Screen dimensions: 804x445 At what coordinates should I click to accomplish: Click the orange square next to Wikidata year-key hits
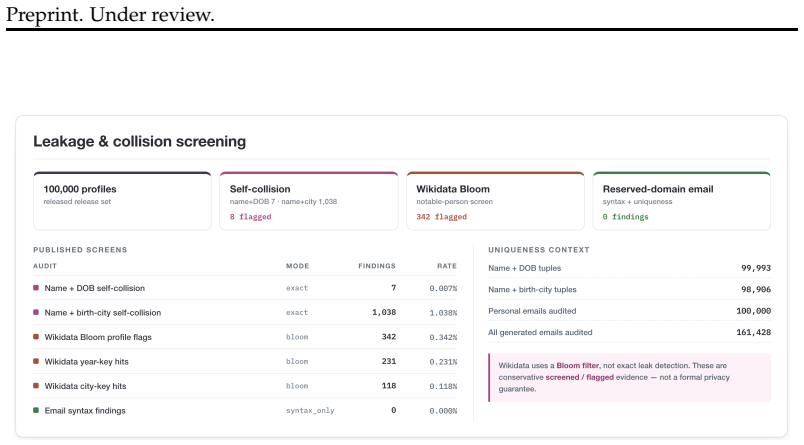pyautogui.click(x=36, y=361)
